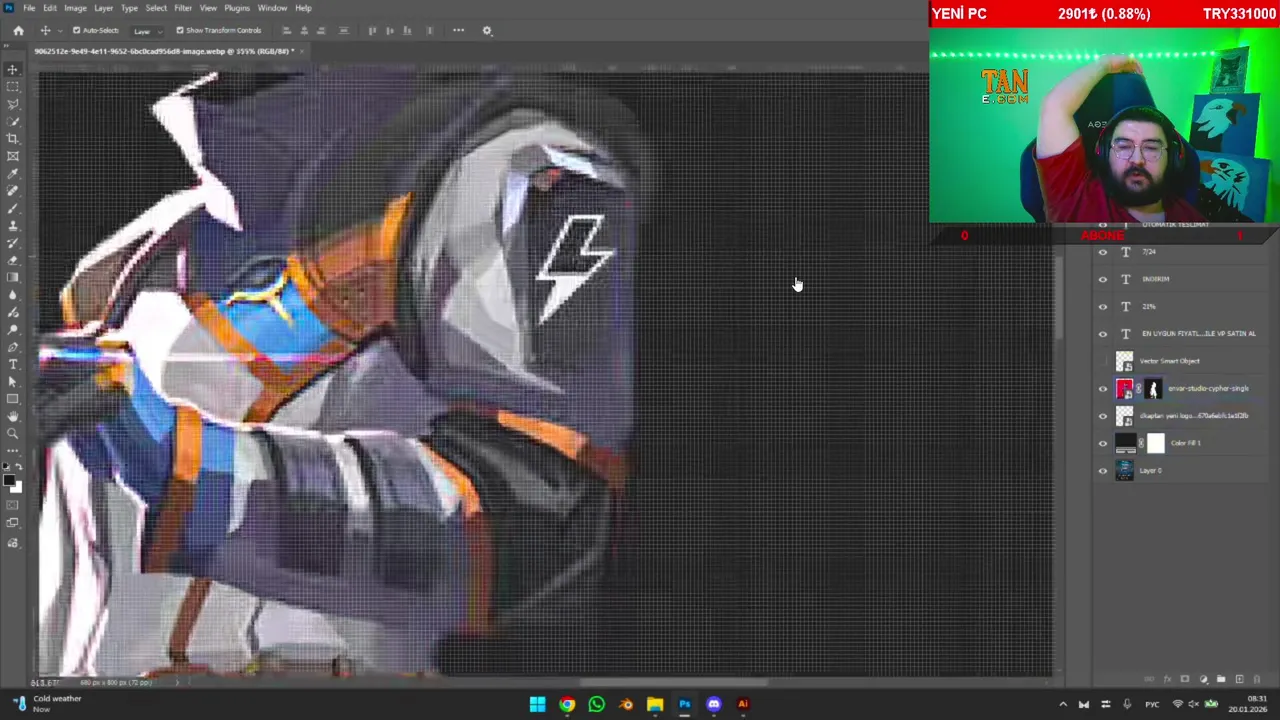Viewport: 1280px width, 720px height.
Task: Select the Rectangular Marquee tool
Action: click(x=13, y=86)
